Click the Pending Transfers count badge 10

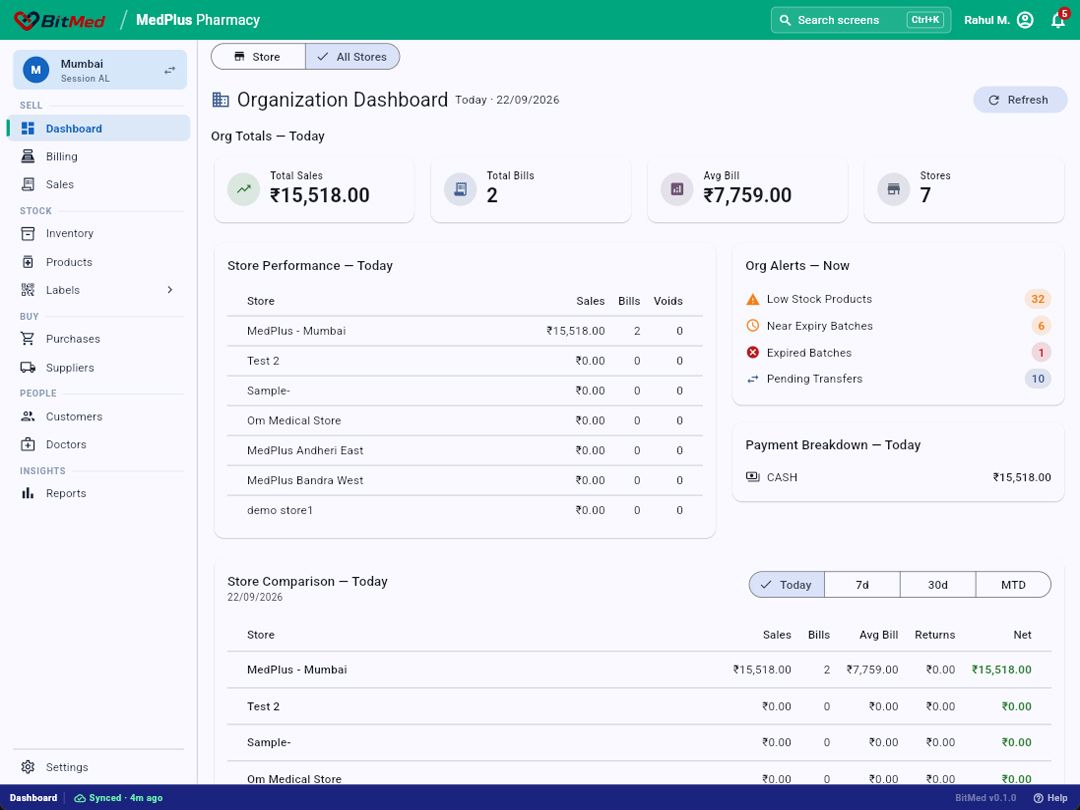(x=1037, y=379)
